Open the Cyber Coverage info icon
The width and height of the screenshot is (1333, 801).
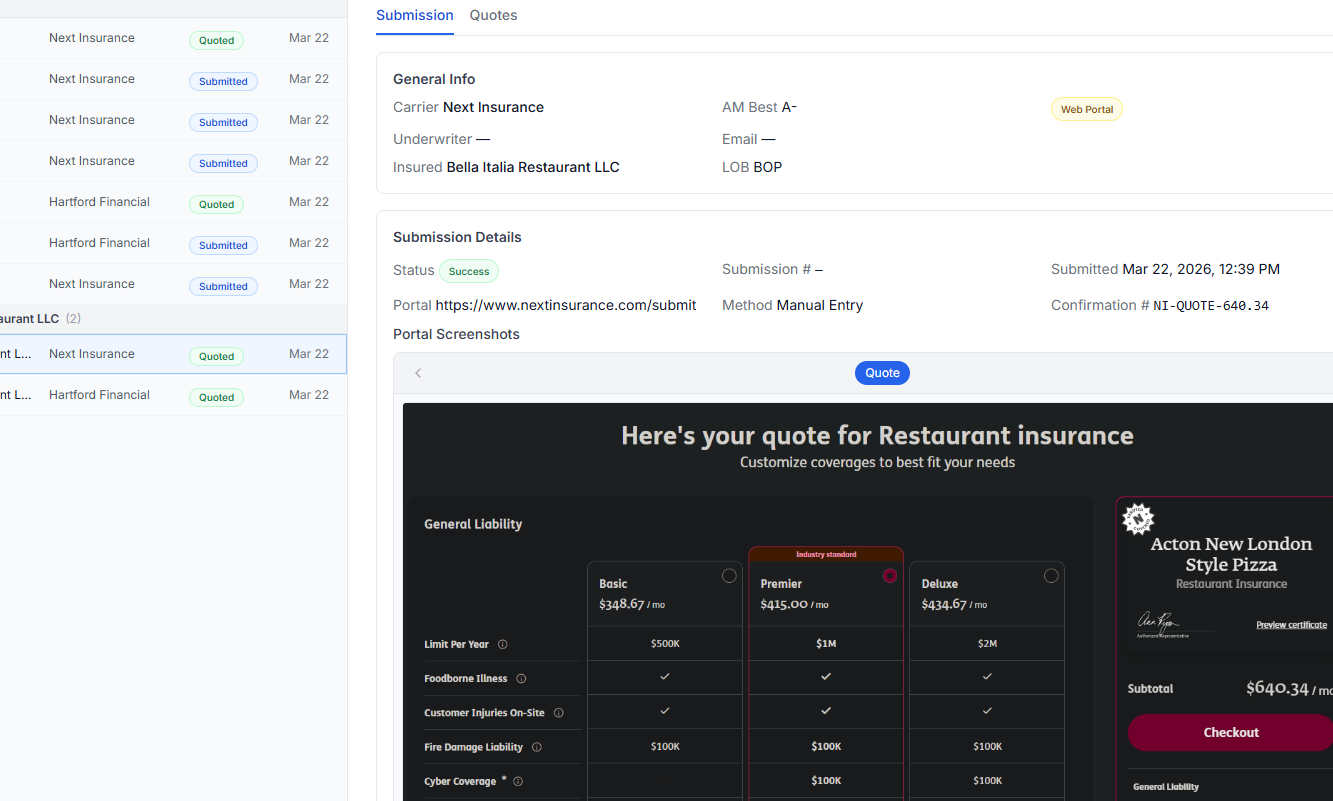pyautogui.click(x=520, y=781)
